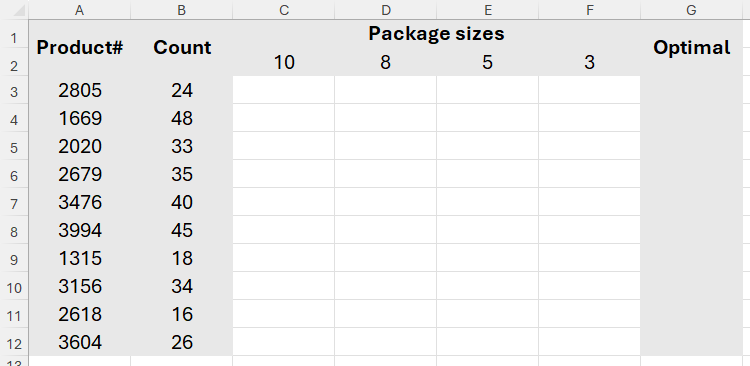This screenshot has height=366, width=750.
Task: Select column A header
Action: (79, 10)
